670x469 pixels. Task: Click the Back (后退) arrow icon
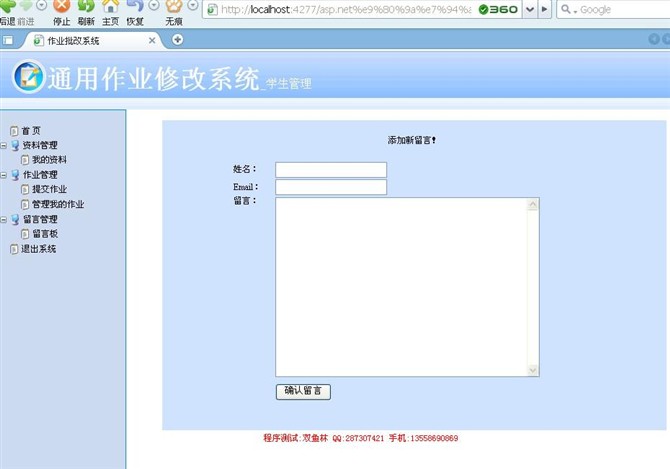tap(8, 6)
